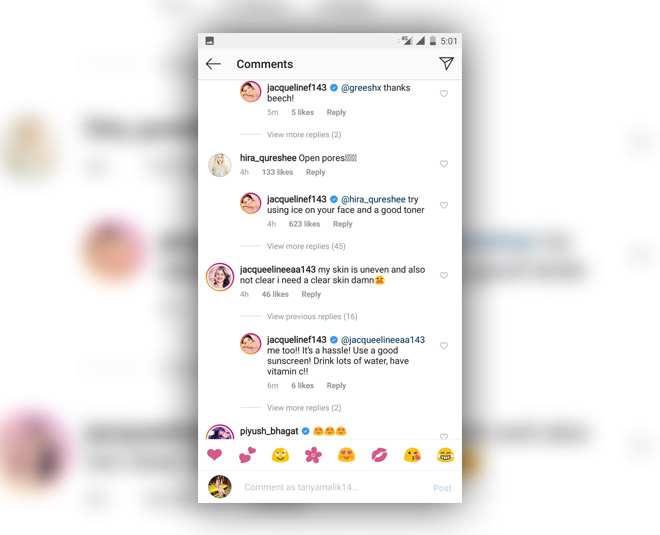Screen dimensions: 660x535
Task: Tap the back arrow in Comments header
Action: 213,64
